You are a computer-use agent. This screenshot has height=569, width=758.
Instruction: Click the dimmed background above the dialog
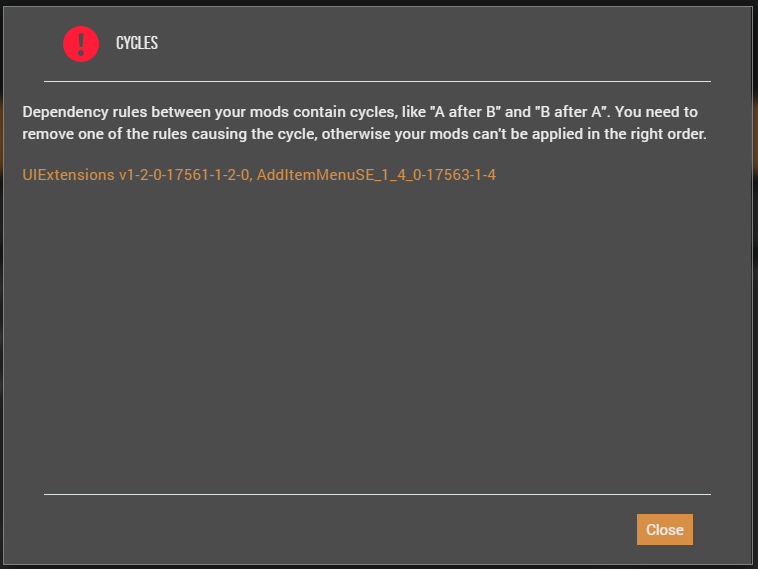tap(377, 3)
